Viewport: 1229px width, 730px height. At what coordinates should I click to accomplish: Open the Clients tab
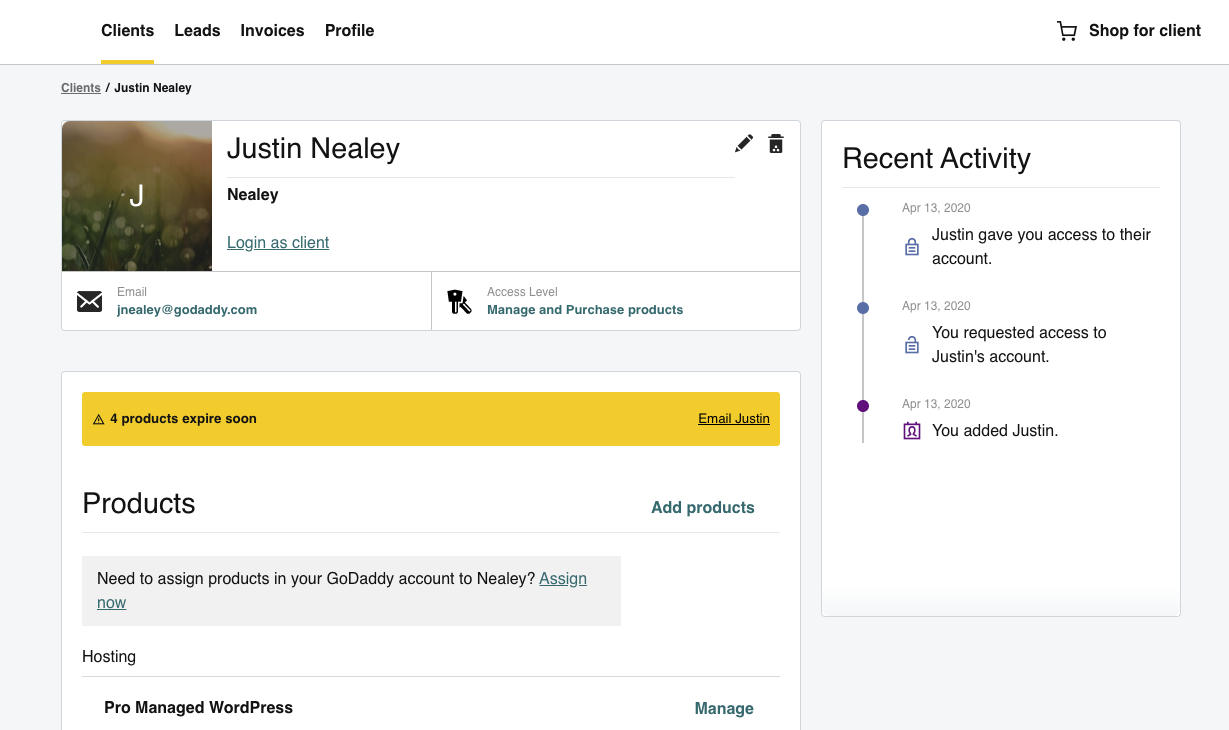128,31
